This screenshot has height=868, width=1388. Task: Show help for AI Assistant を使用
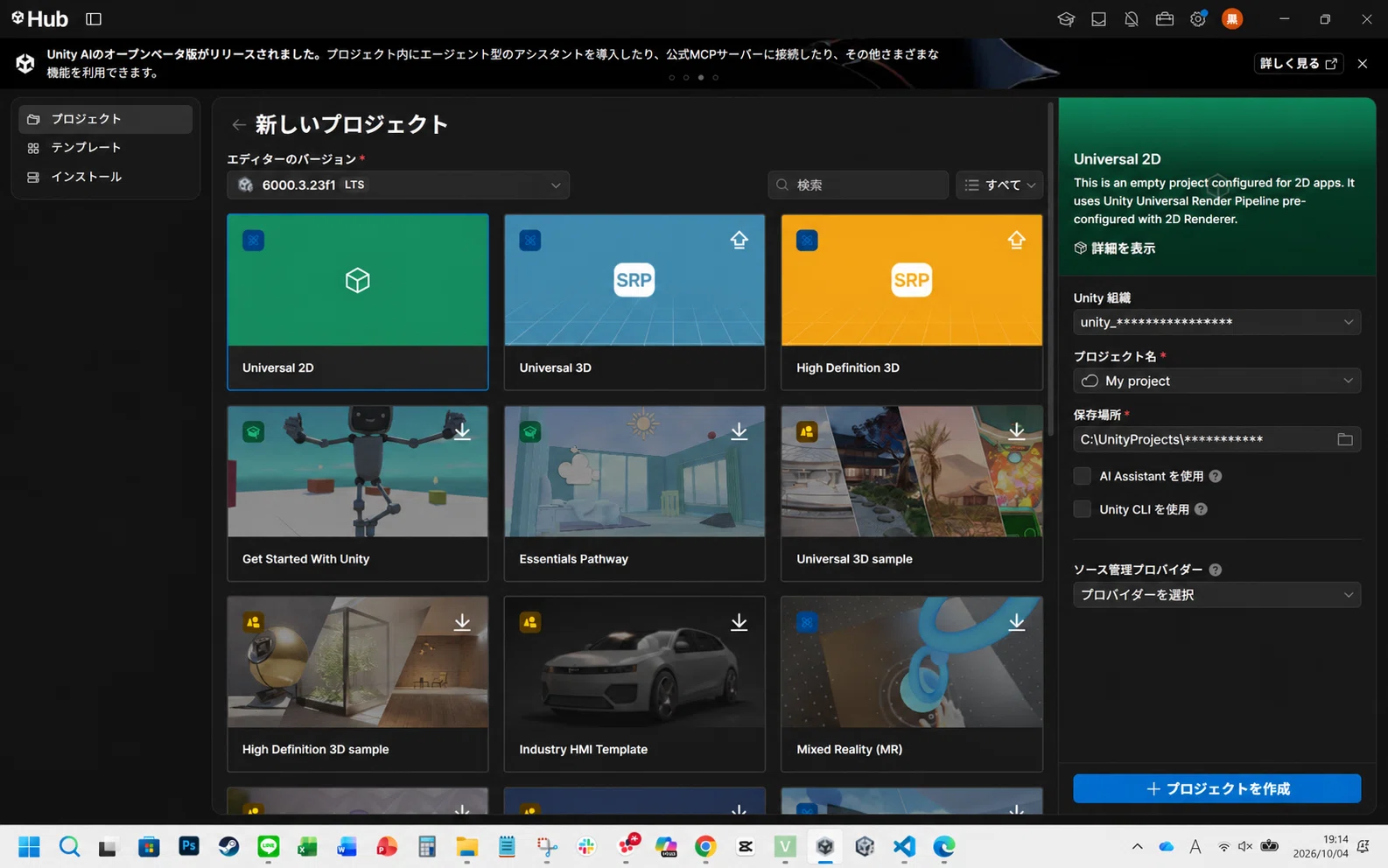(x=1216, y=476)
